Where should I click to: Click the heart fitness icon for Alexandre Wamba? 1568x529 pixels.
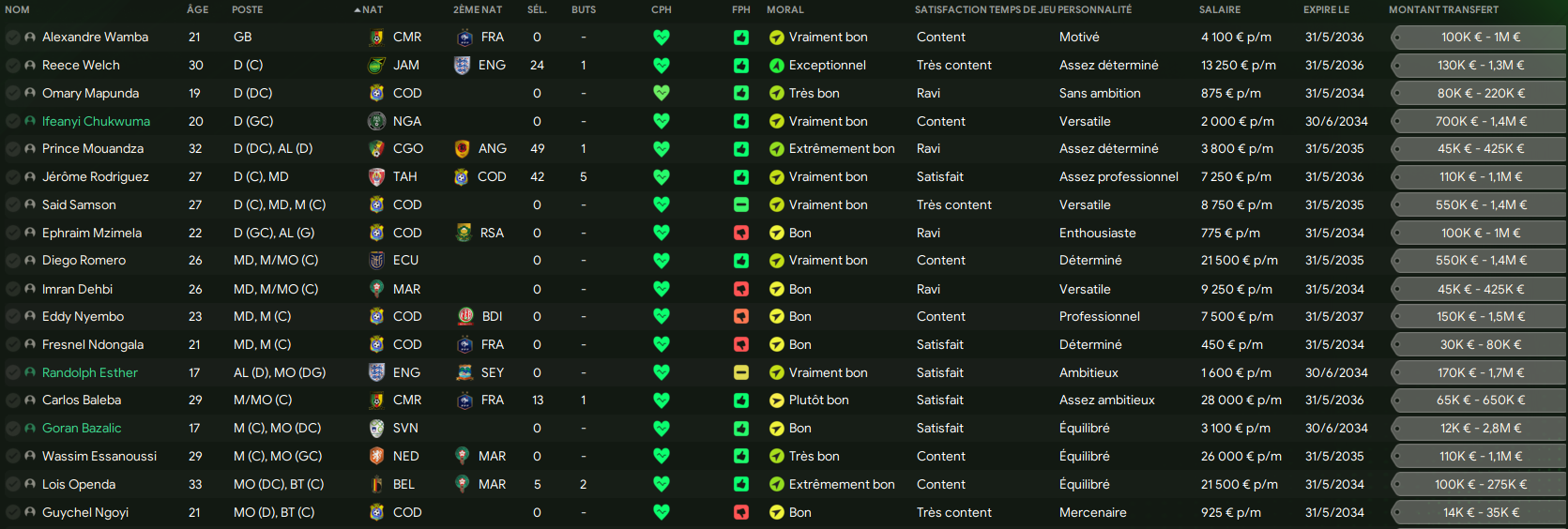click(x=662, y=38)
